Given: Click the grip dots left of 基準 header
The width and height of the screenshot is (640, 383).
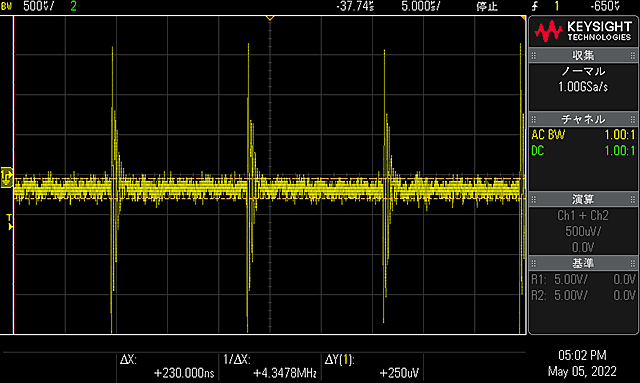Looking at the screenshot, I should pos(533,263).
